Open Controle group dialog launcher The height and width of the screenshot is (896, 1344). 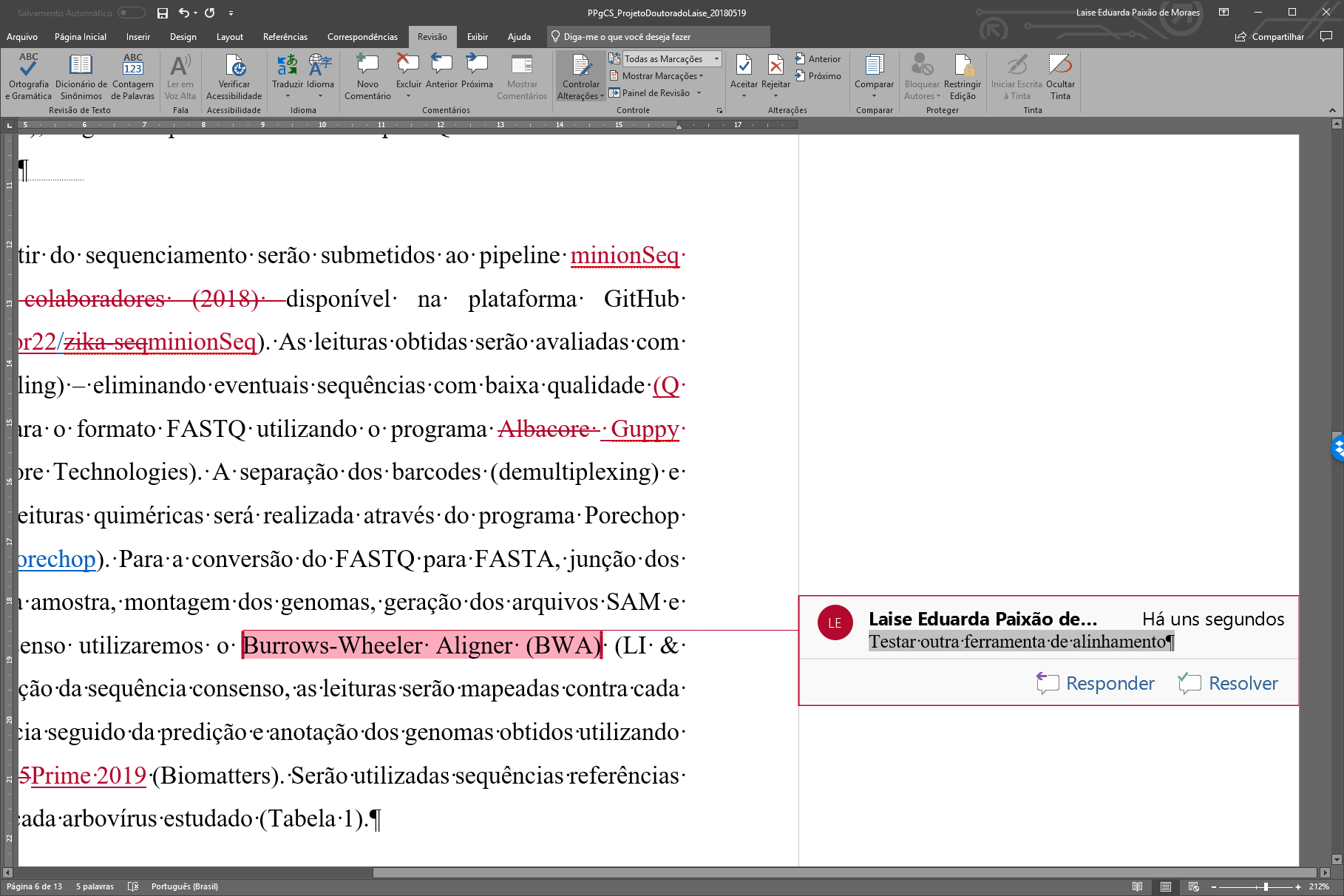point(719,111)
